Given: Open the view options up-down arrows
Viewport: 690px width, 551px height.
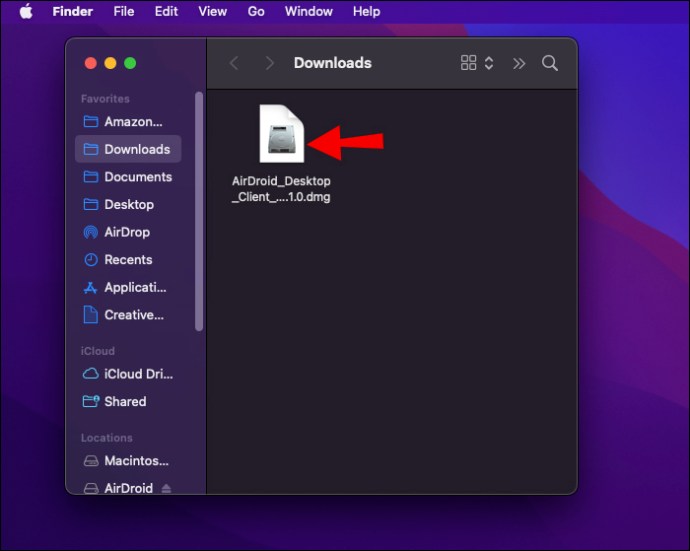Looking at the screenshot, I should [x=489, y=63].
